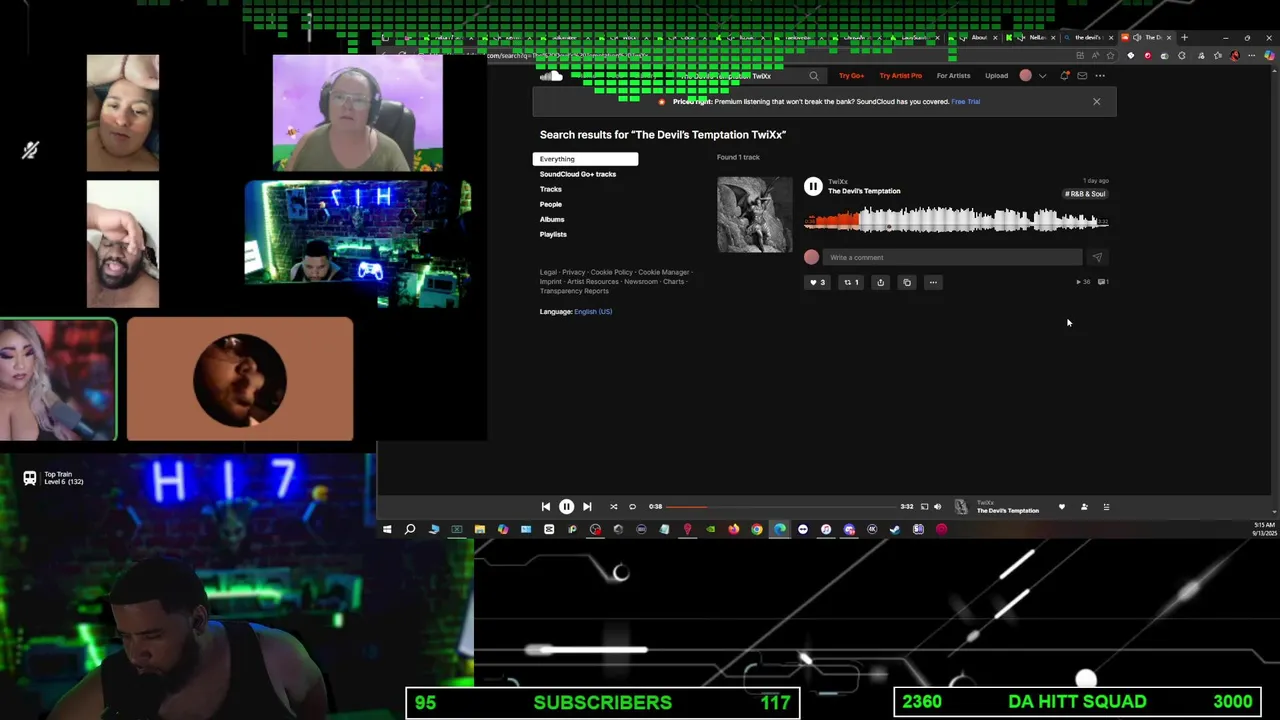Open the next-up queue icon
Image resolution: width=1280 pixels, height=720 pixels.
[1106, 507]
